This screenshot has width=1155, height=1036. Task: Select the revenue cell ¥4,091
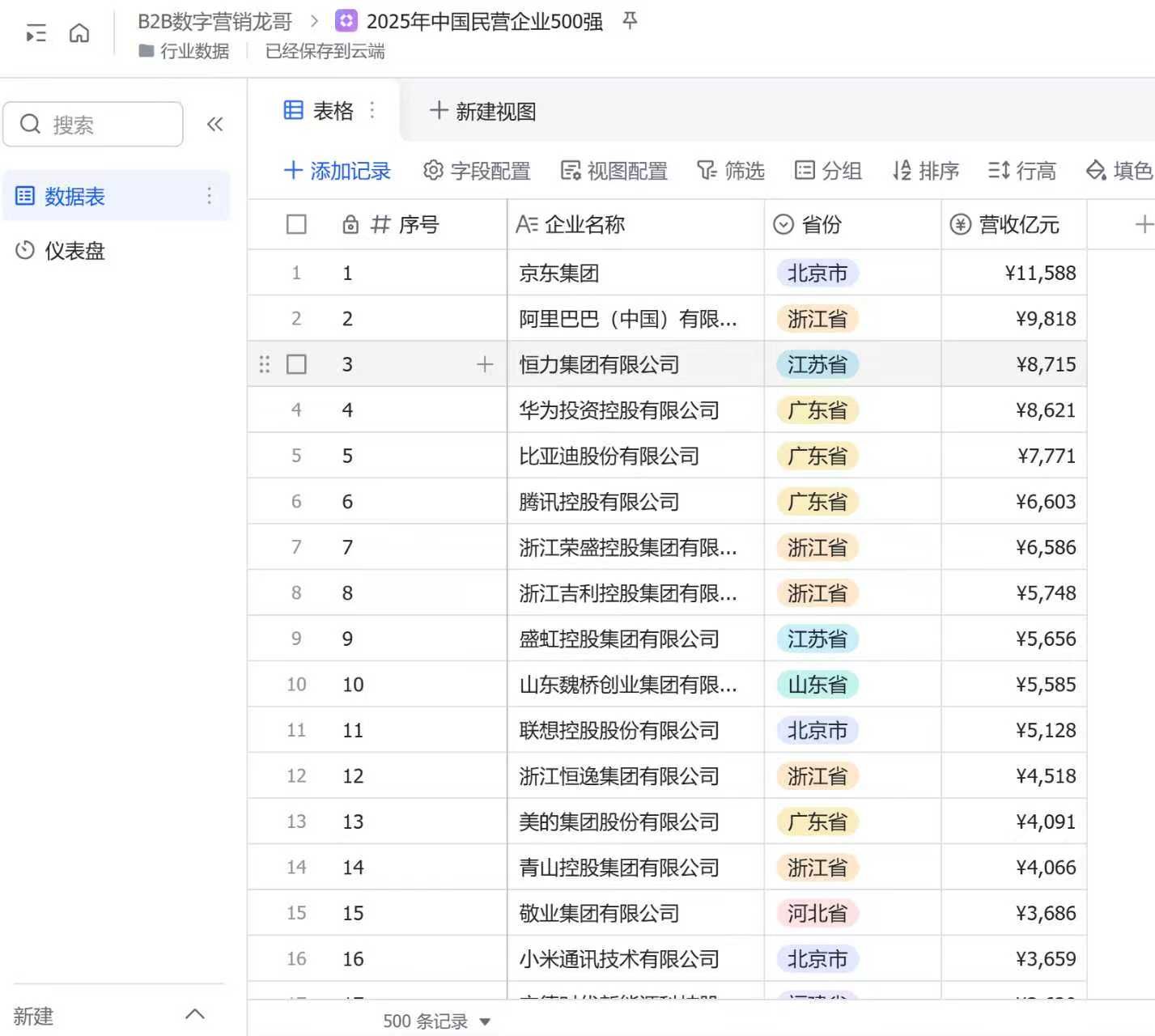point(1013,822)
